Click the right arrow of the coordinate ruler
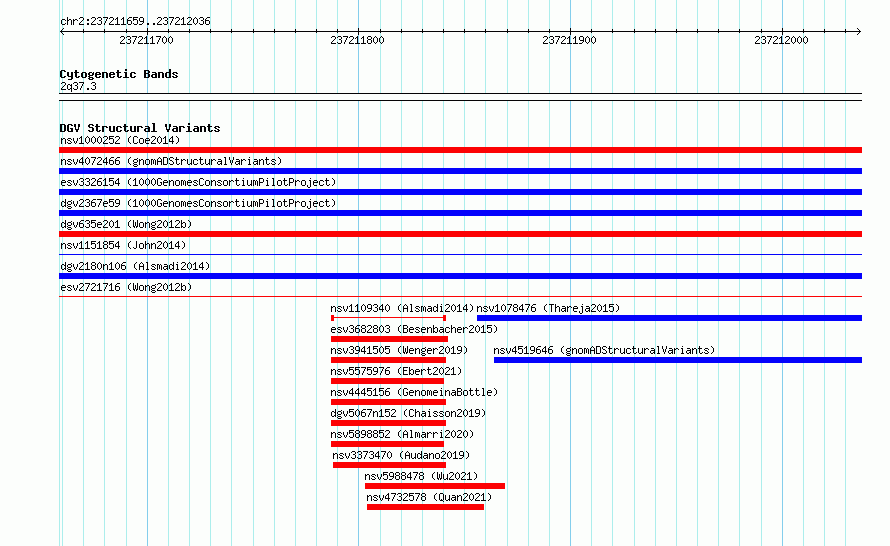 [858, 32]
